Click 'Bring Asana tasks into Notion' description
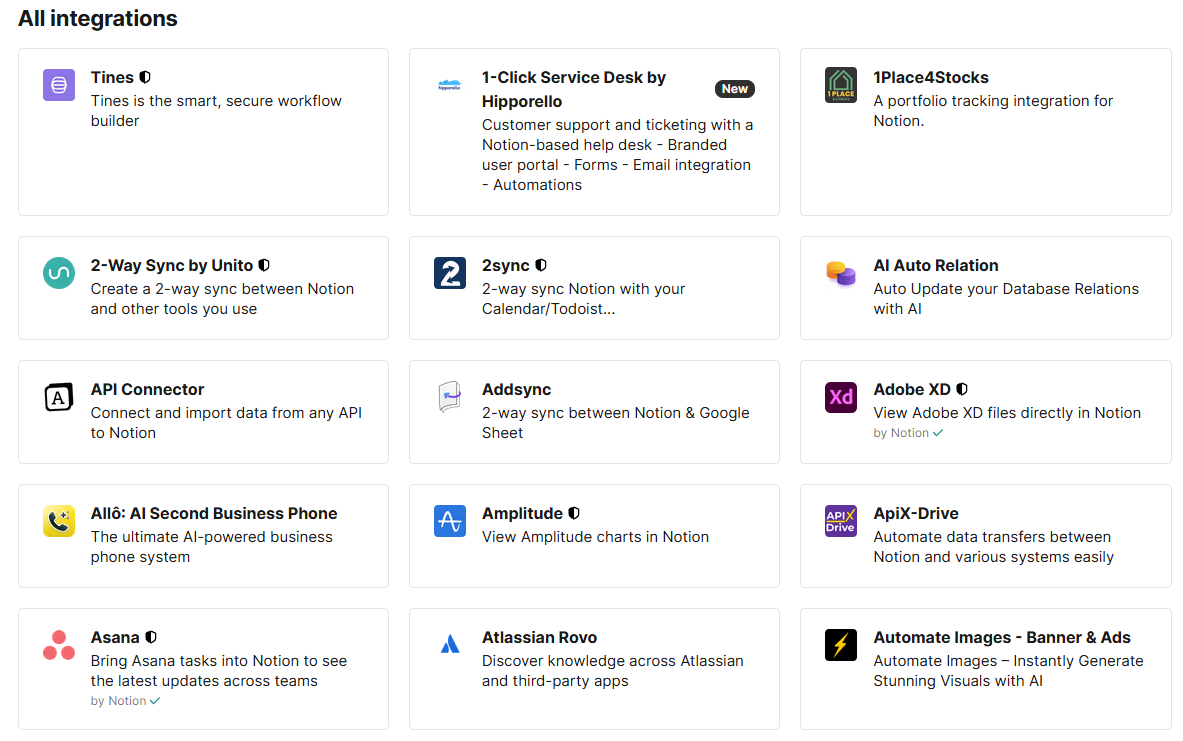This screenshot has height=741, width=1183. click(219, 671)
